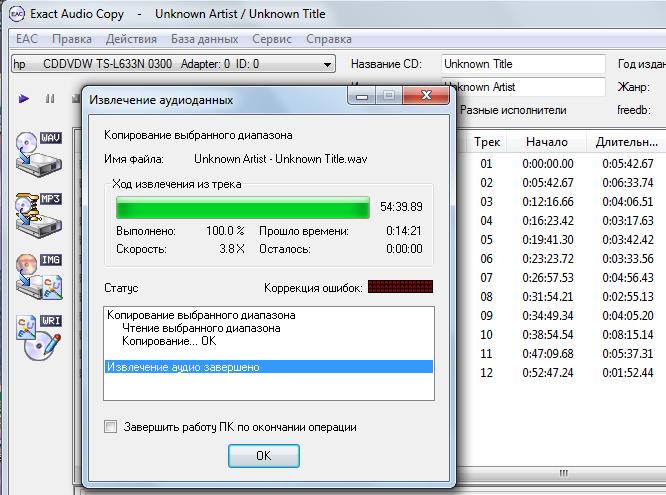Click the horizontal scrollbar of track list
The image size is (666, 495).
point(561,472)
